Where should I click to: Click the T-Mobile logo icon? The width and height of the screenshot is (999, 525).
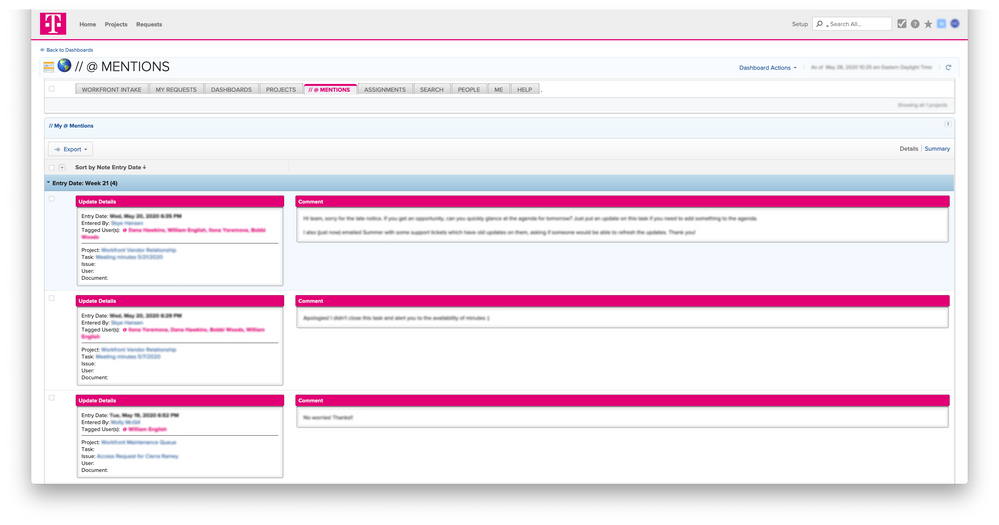point(51,23)
